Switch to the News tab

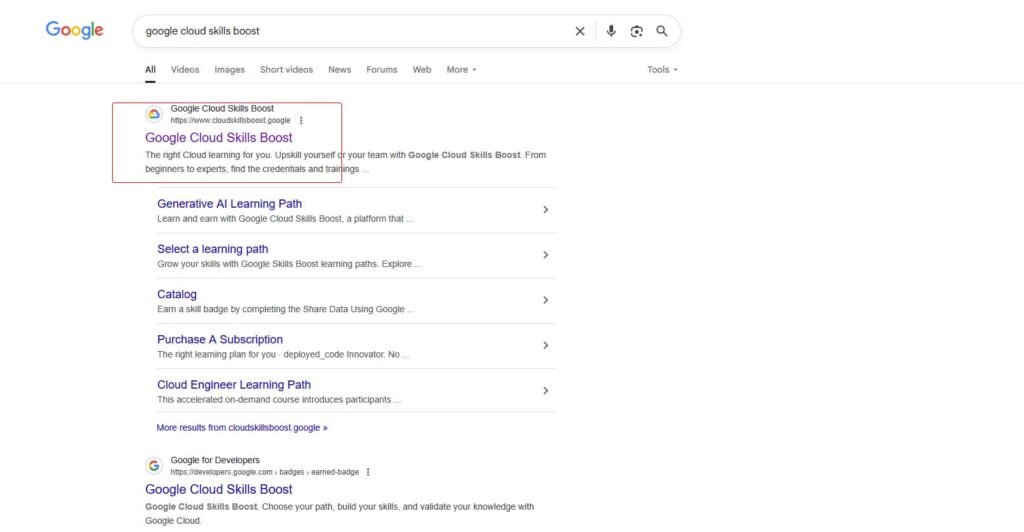point(340,69)
